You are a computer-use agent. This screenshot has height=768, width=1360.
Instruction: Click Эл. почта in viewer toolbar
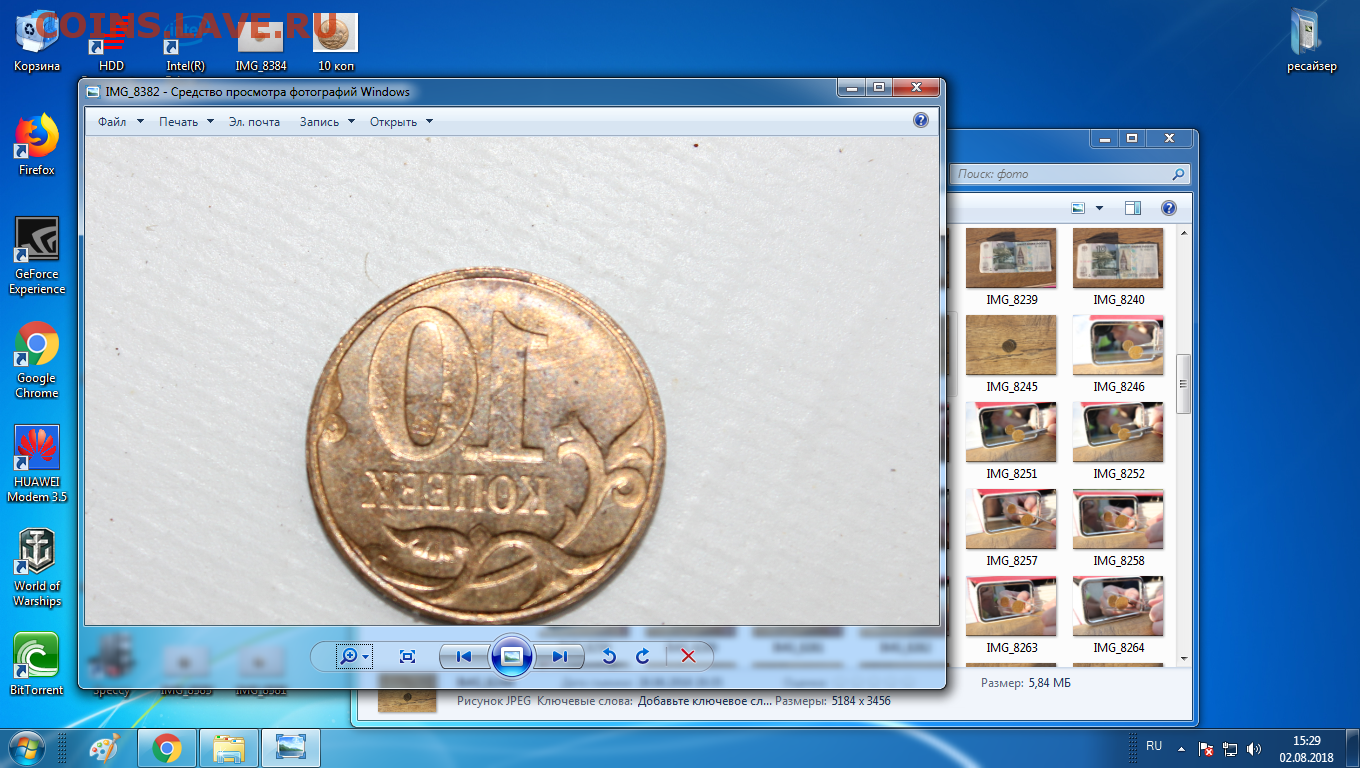[x=254, y=122]
